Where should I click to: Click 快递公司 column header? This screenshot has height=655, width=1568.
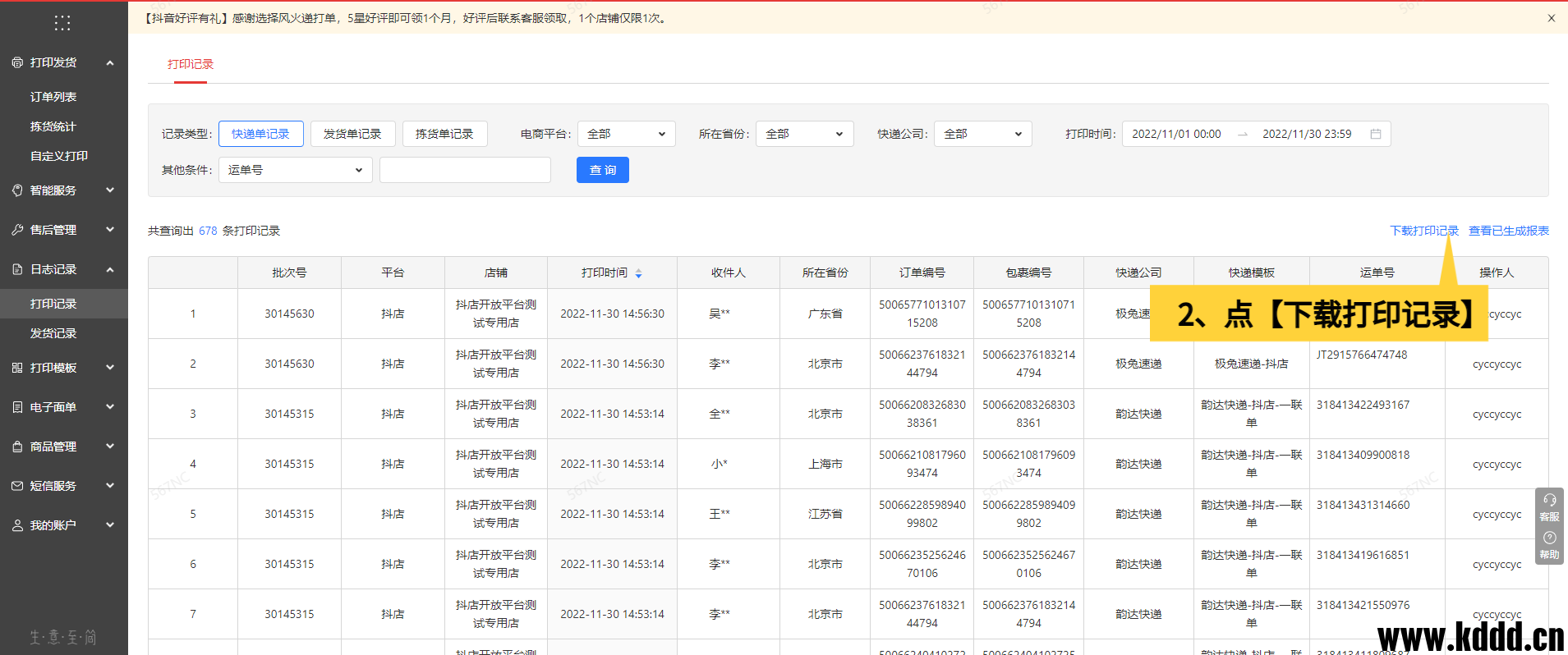[1138, 273]
